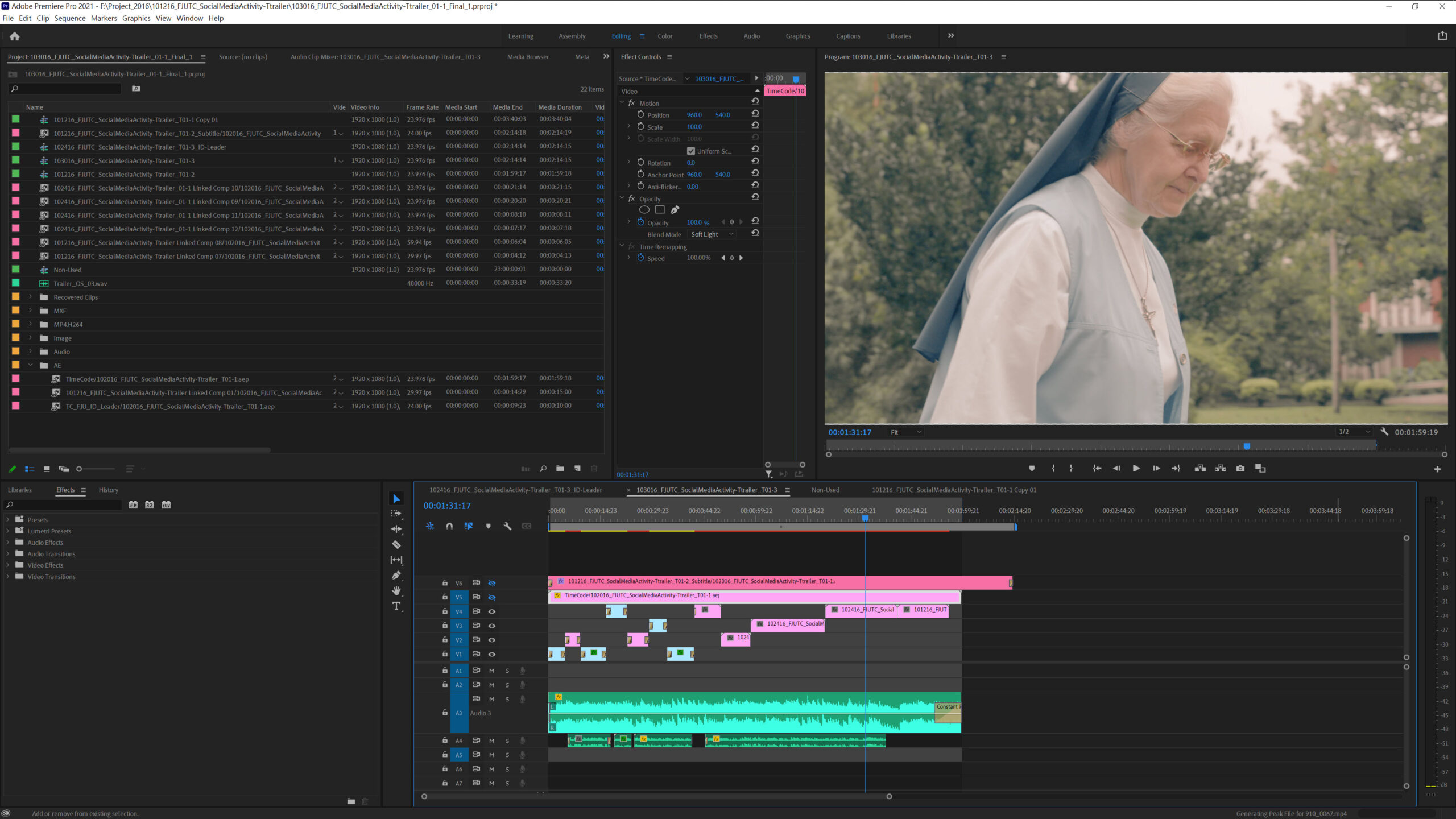Open Timeline display settings wrench
1456x819 pixels.
507,526
